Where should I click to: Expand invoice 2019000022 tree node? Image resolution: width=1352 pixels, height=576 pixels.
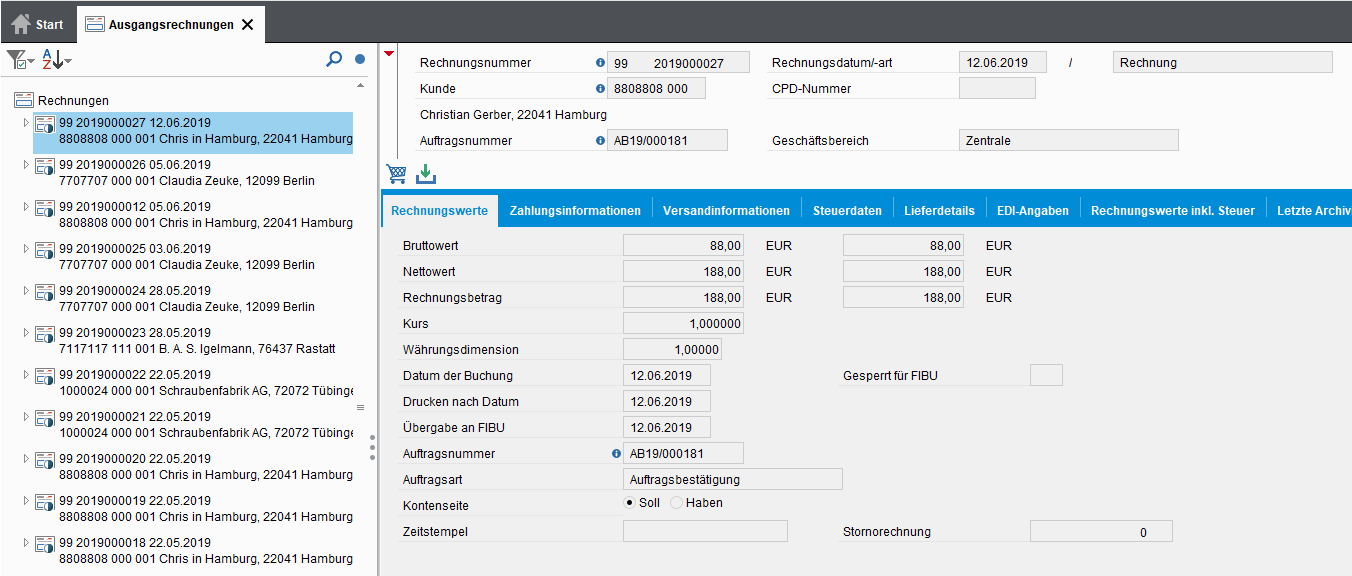(x=26, y=374)
